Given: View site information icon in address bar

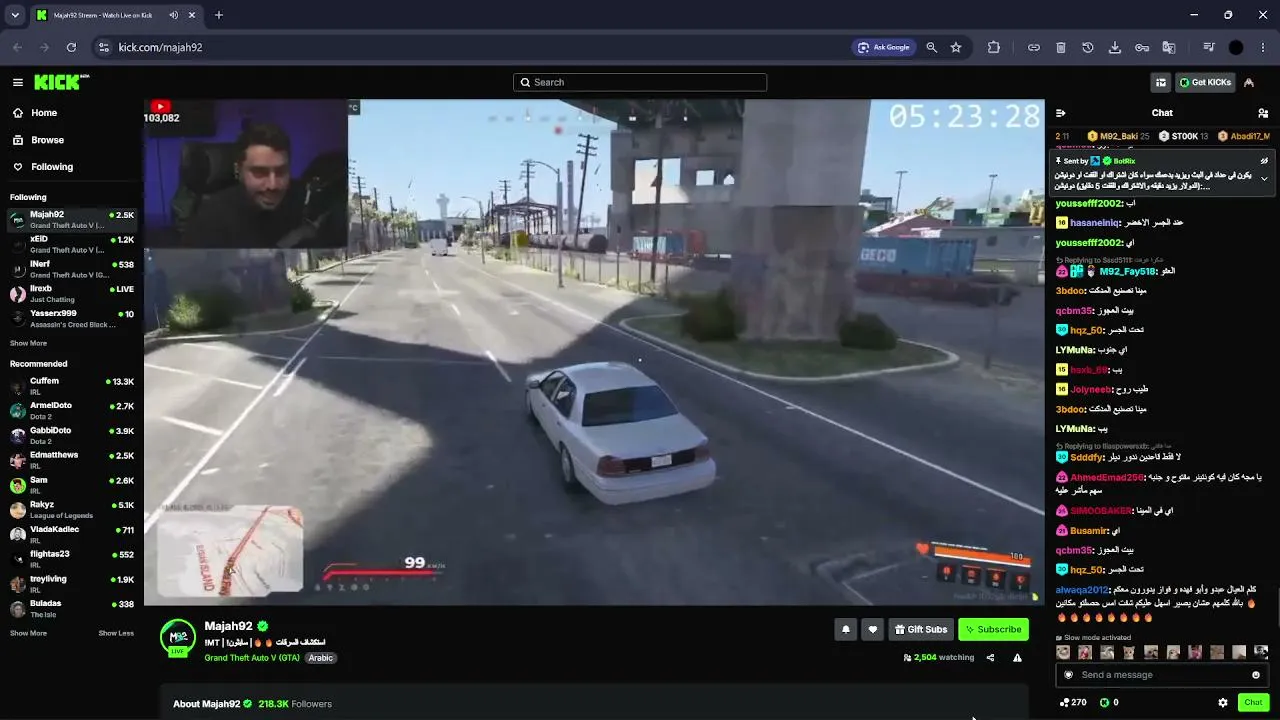Looking at the screenshot, I should point(103,47).
